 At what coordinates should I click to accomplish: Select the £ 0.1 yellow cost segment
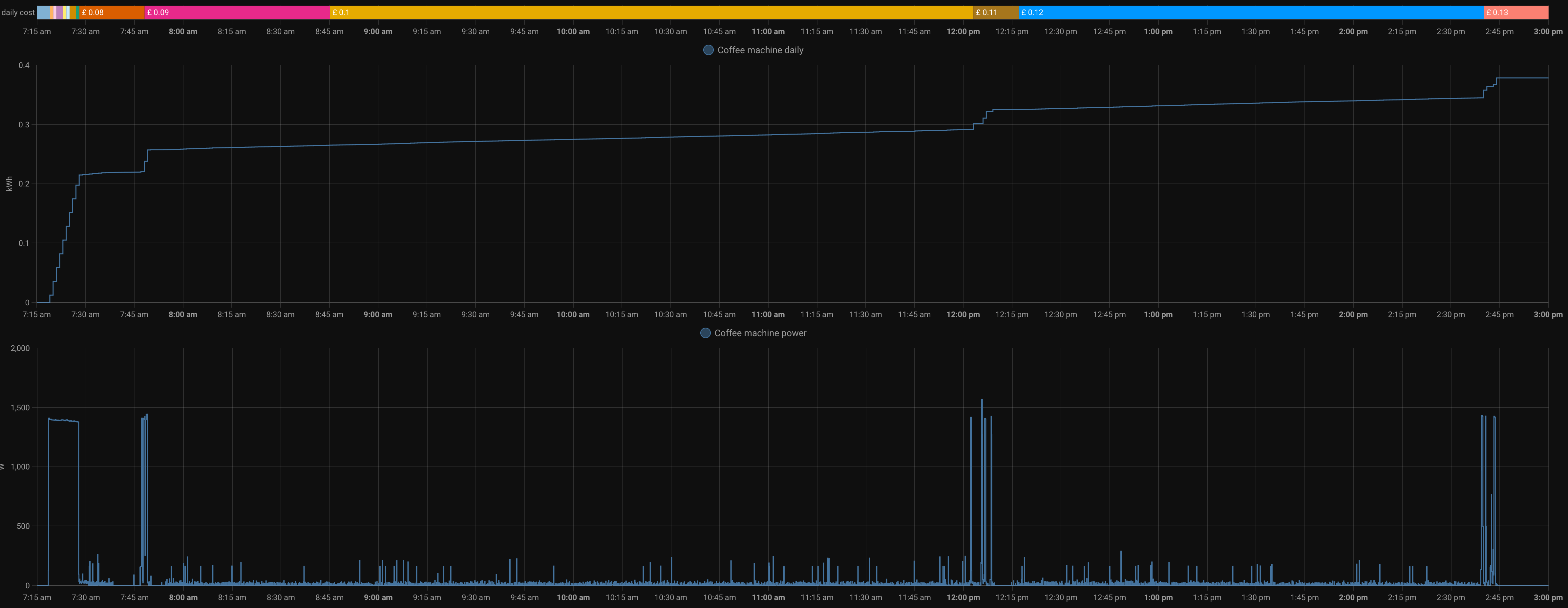tap(651, 12)
